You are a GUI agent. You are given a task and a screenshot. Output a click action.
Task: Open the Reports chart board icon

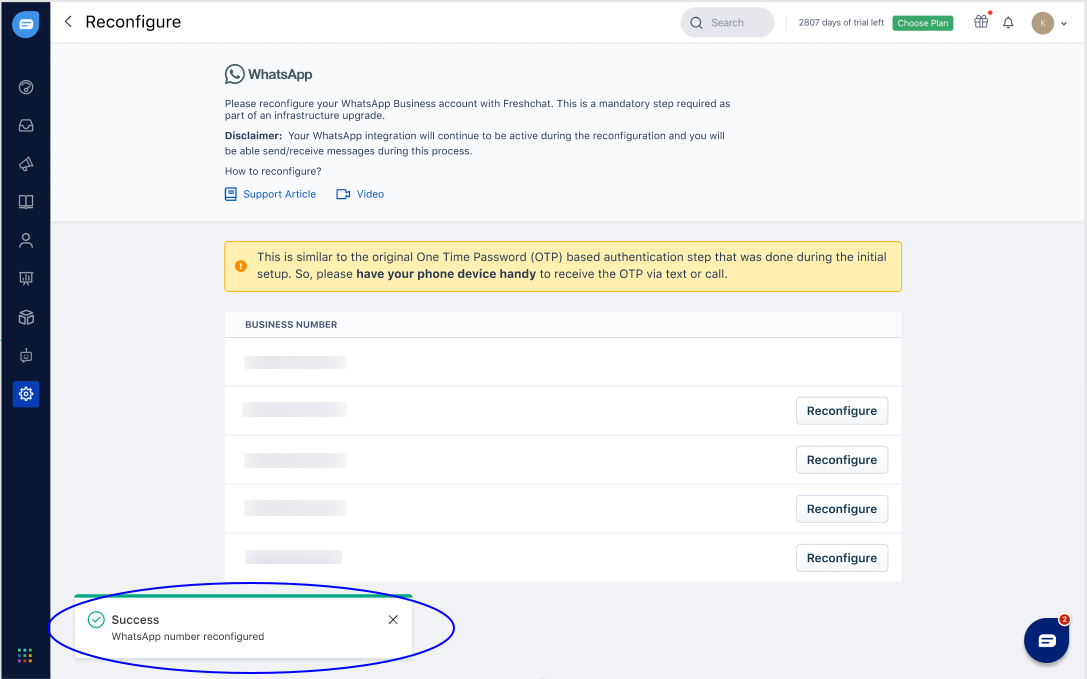[26, 279]
